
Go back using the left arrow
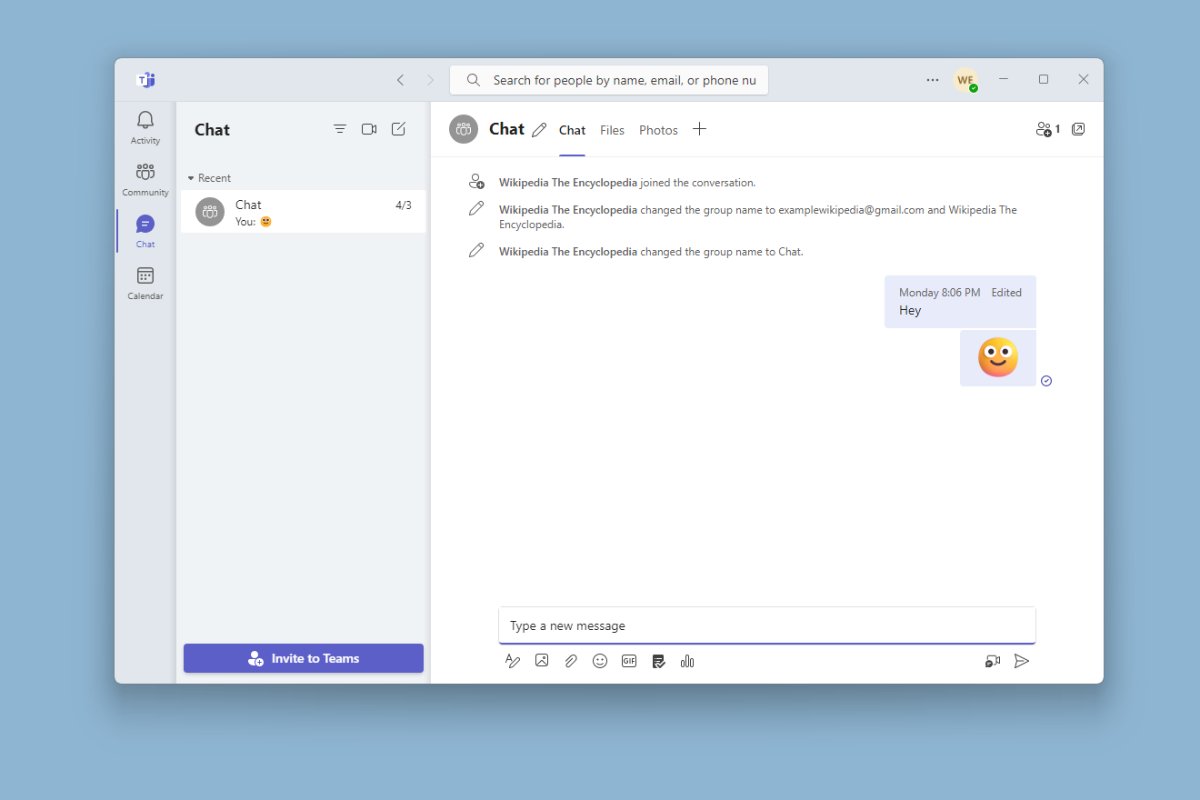[x=400, y=80]
